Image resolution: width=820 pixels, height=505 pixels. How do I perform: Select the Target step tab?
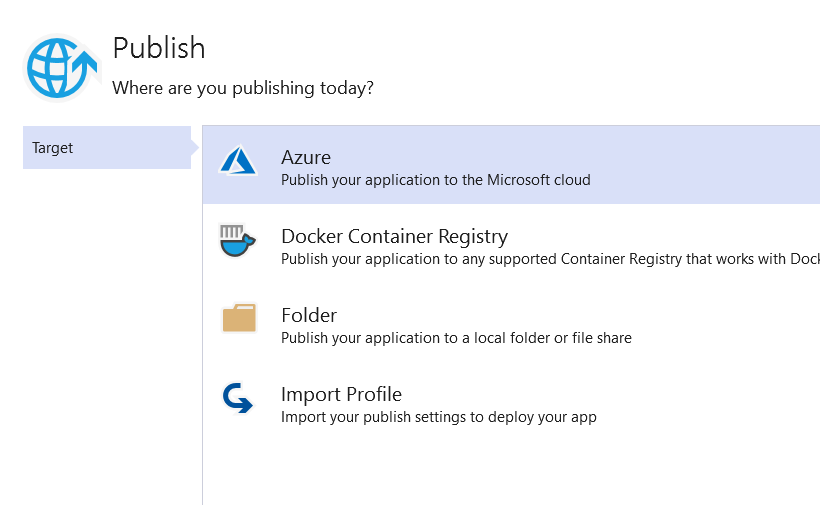point(107,147)
